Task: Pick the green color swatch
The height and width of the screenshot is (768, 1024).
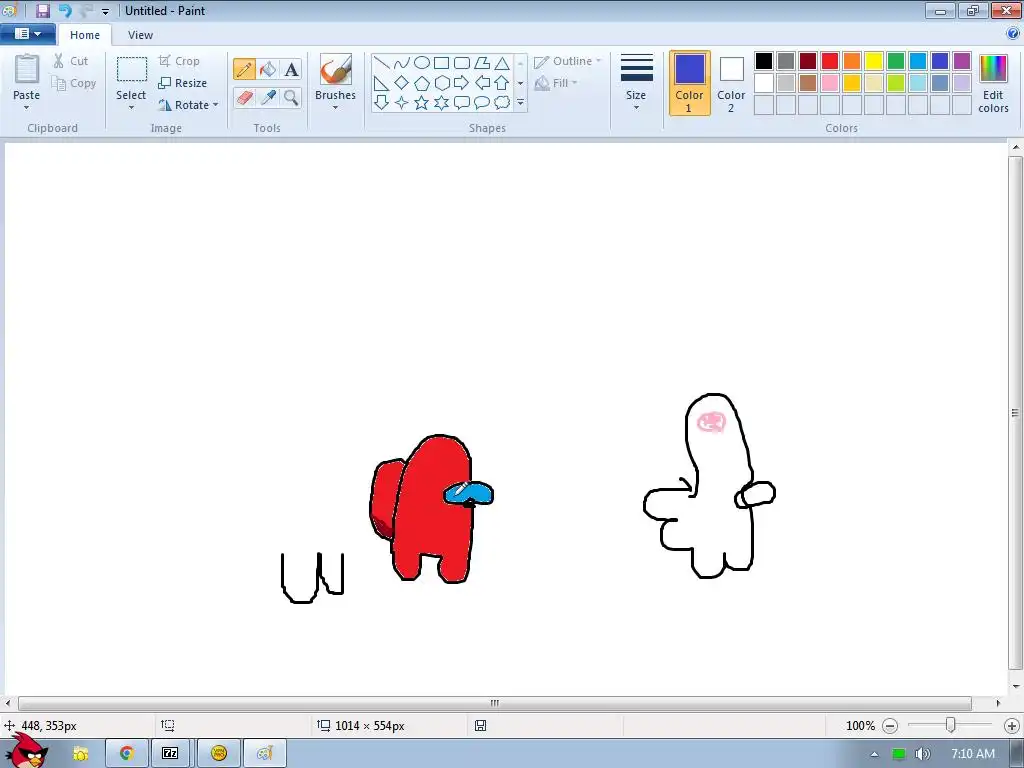Action: (896, 61)
